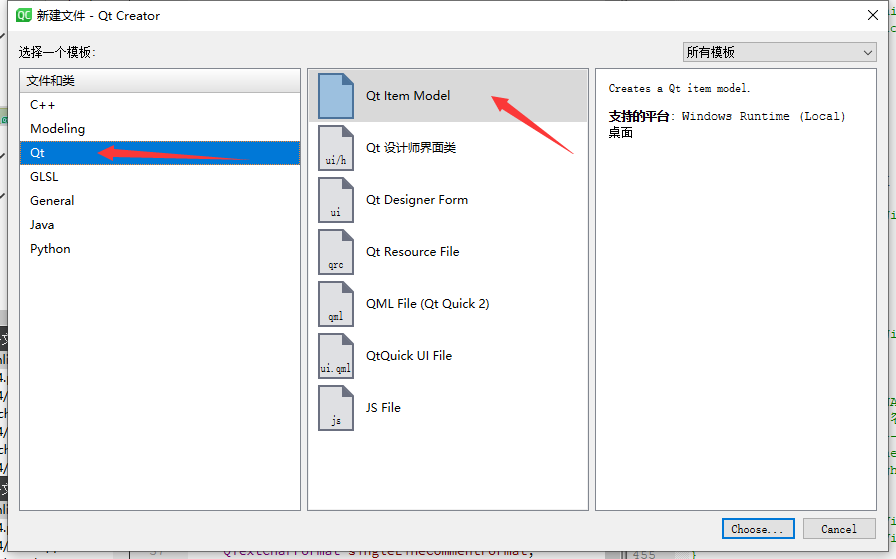Select the C++ category
The height and width of the screenshot is (559, 896).
click(x=160, y=105)
